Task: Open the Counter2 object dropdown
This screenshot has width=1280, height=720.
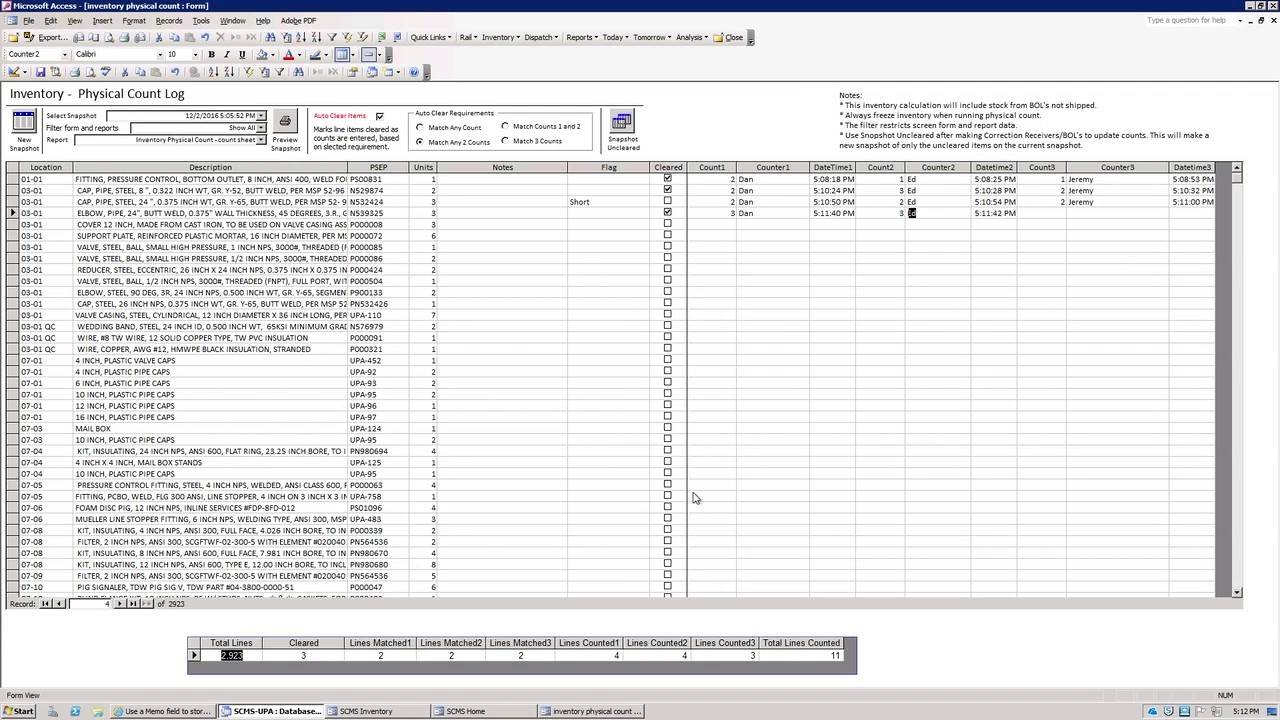Action: coord(65,54)
